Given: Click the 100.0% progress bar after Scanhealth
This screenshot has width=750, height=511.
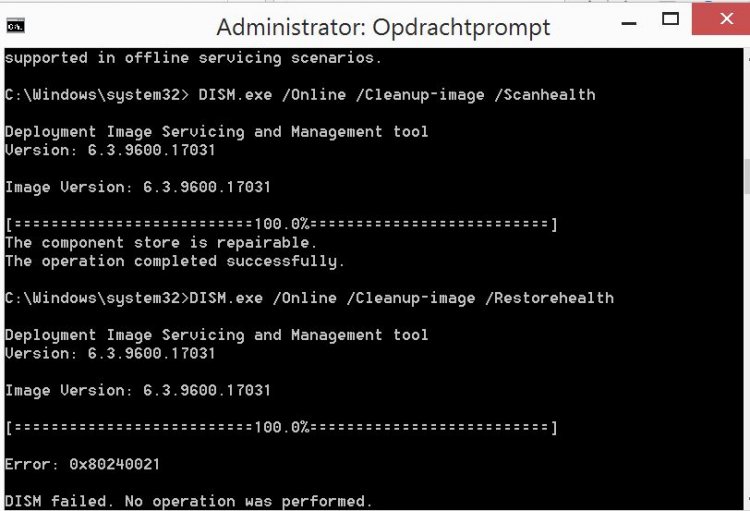Looking at the screenshot, I should (x=281, y=224).
